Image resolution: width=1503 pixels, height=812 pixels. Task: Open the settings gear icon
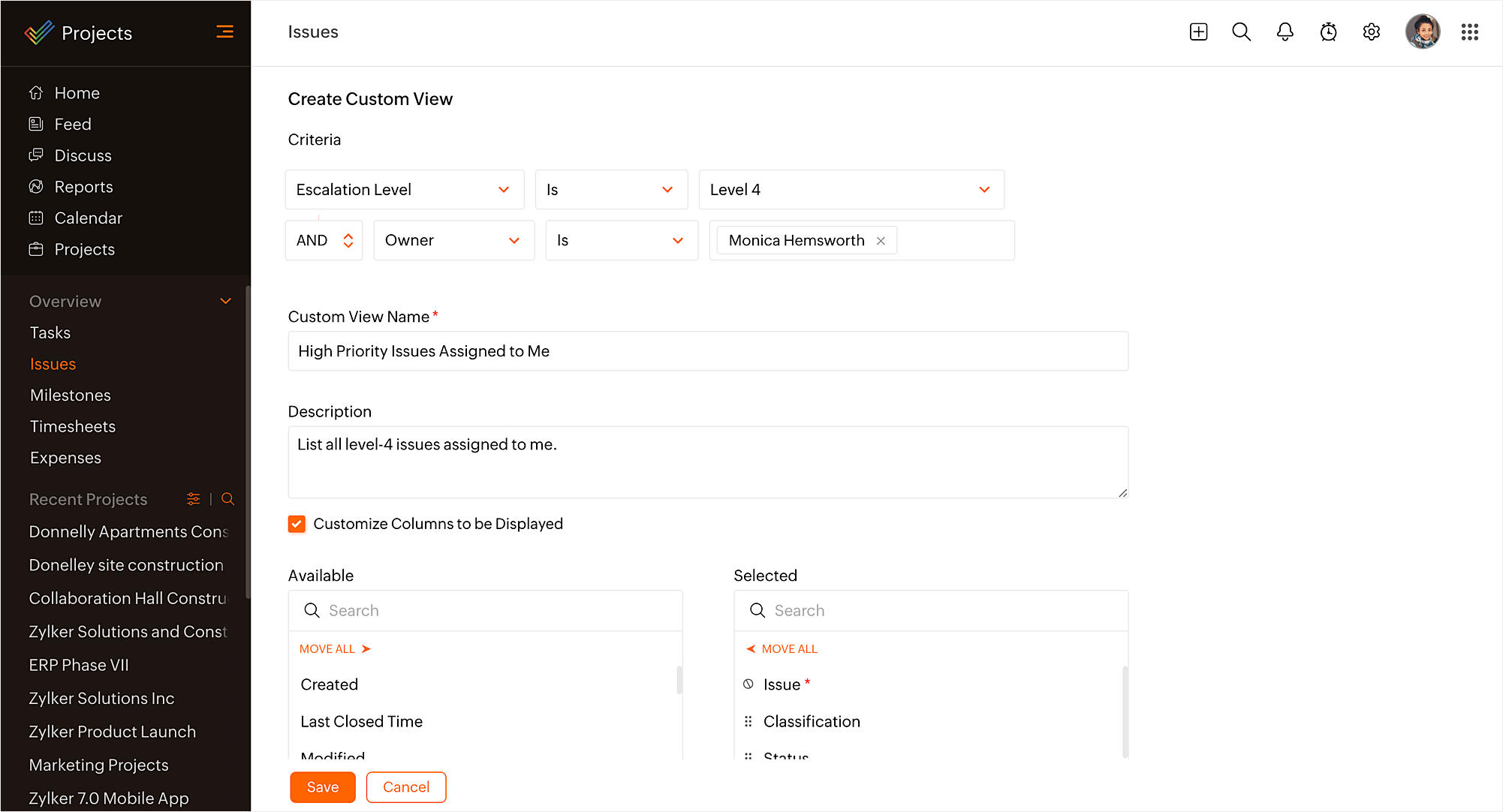click(x=1371, y=32)
